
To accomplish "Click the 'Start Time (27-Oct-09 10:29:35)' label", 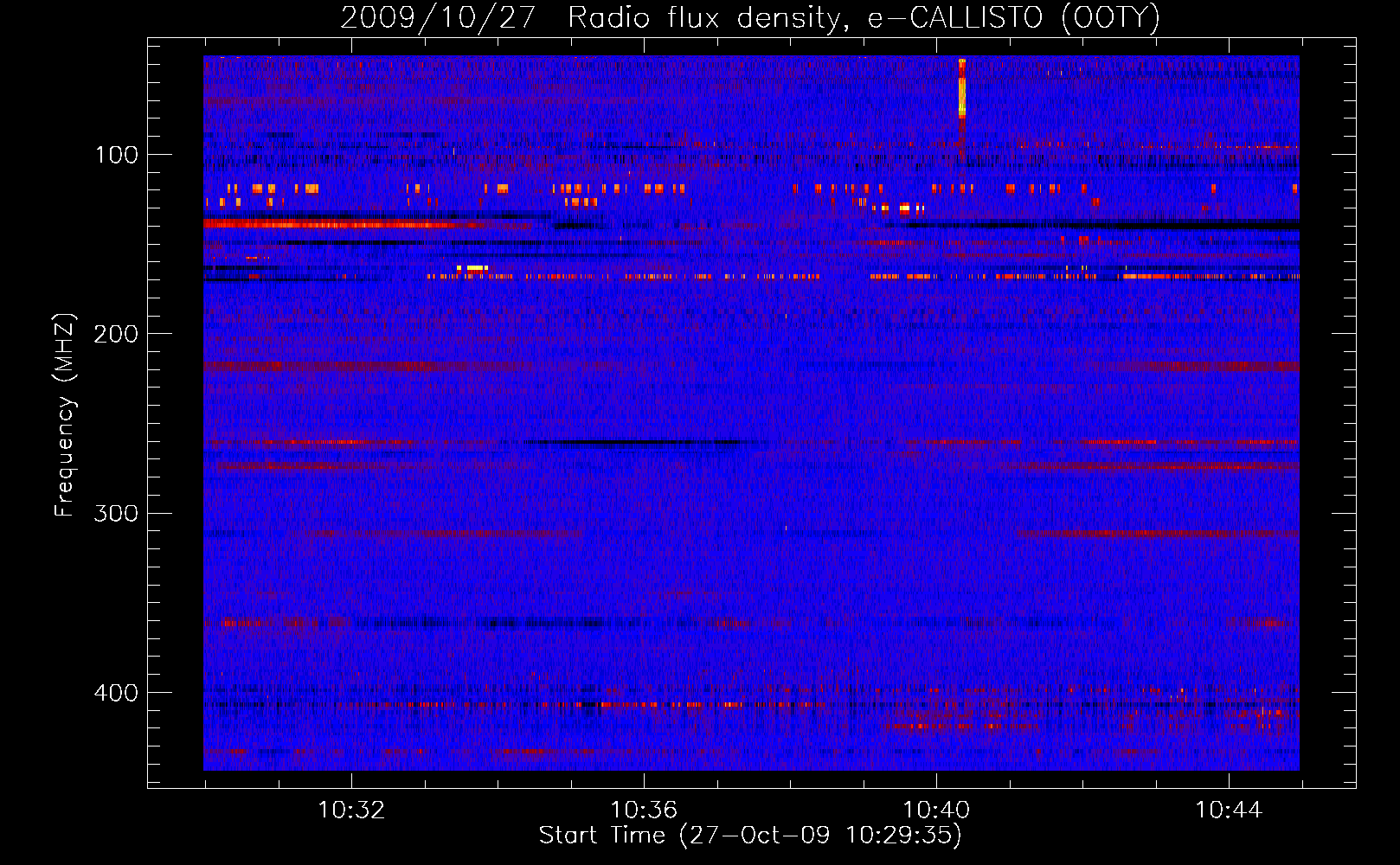I will (750, 836).
